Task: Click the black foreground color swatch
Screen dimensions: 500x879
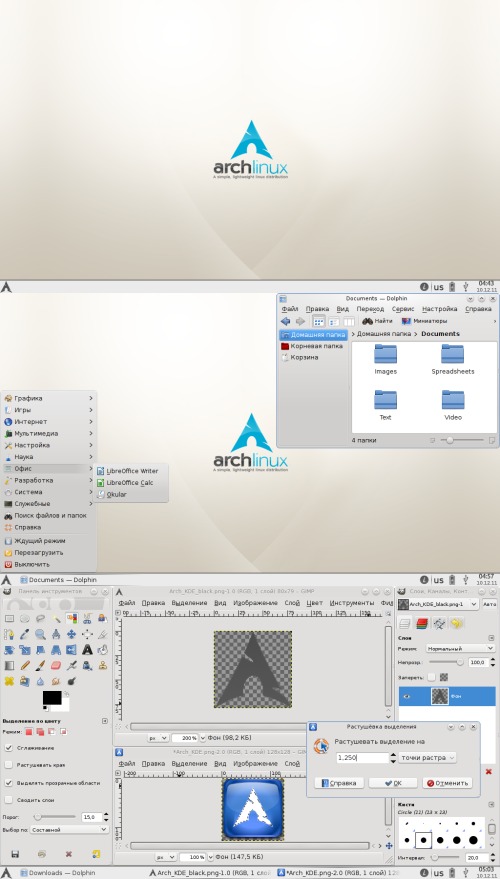Action: [x=52, y=698]
